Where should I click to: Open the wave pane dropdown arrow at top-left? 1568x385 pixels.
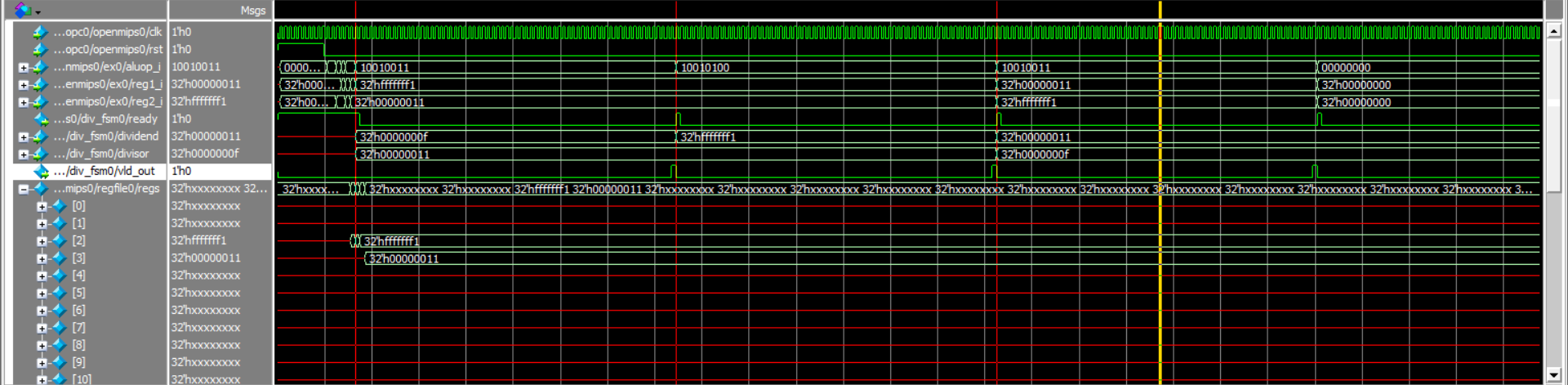click(38, 11)
